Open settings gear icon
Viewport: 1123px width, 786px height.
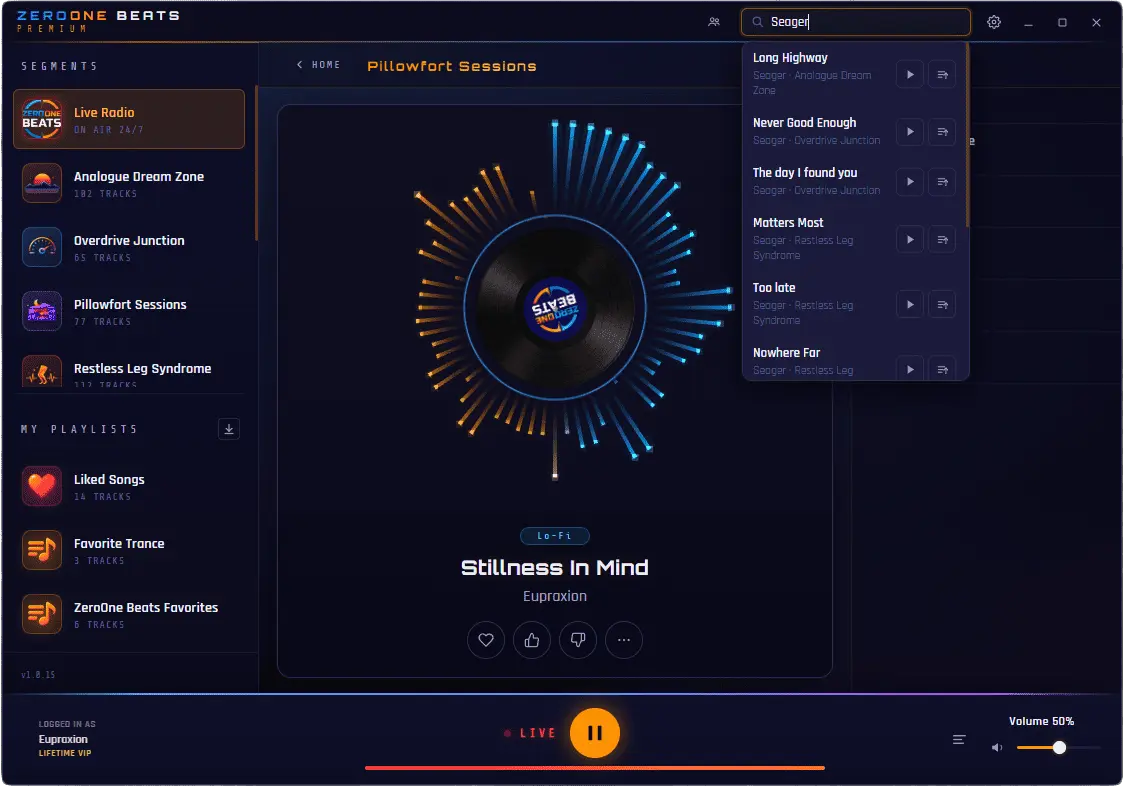point(993,22)
